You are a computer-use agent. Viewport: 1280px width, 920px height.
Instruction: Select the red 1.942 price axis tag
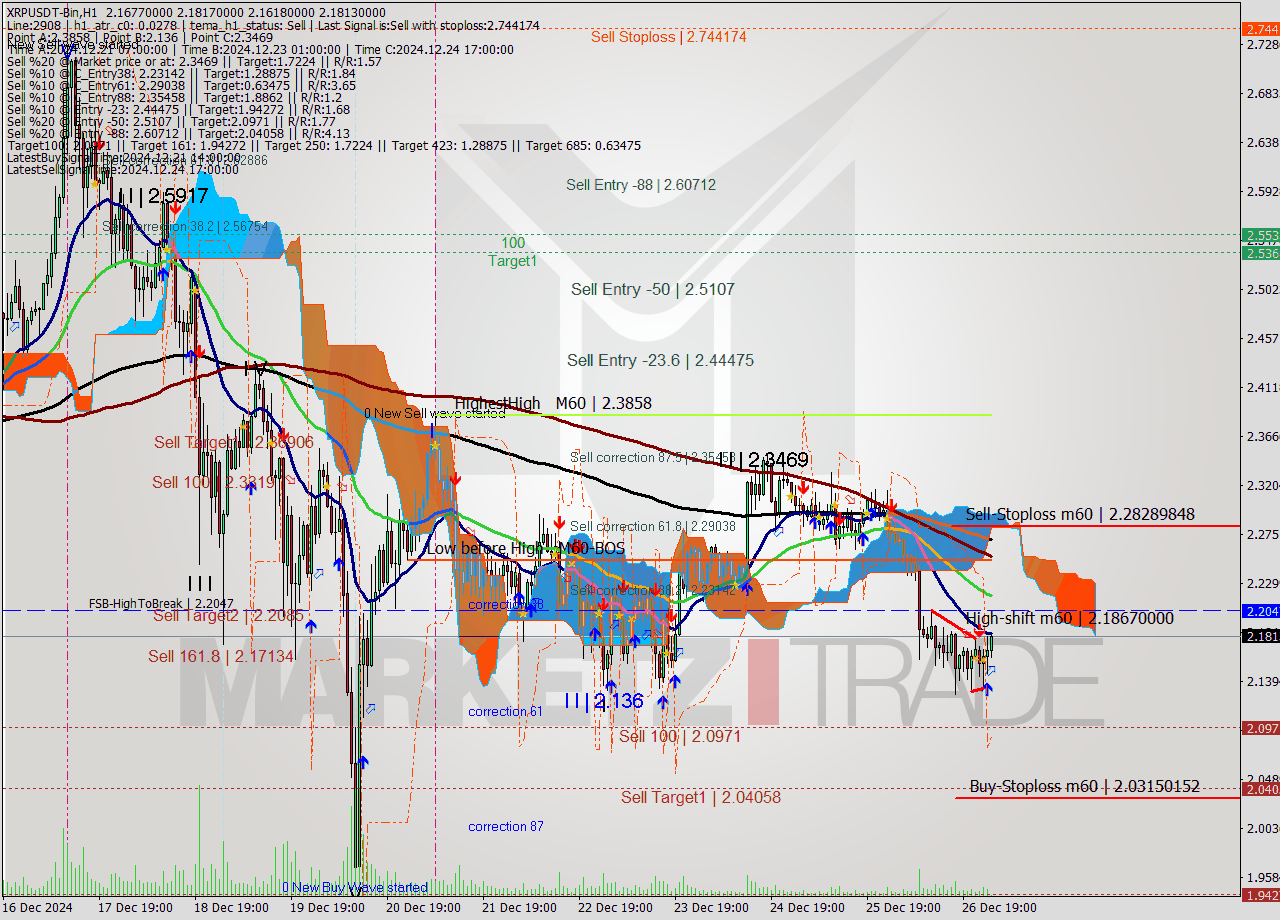1259,895
